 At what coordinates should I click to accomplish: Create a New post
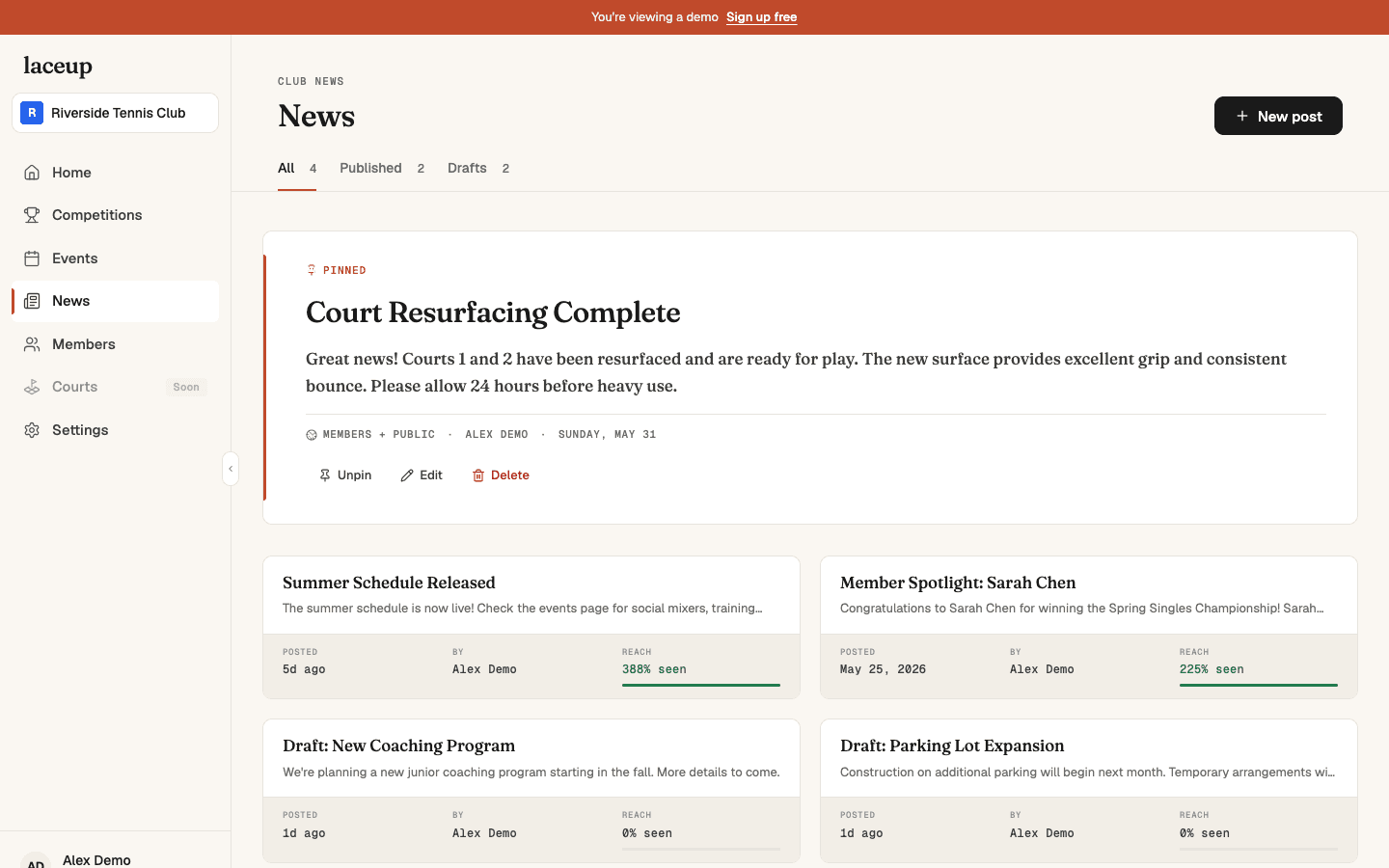pos(1278,116)
